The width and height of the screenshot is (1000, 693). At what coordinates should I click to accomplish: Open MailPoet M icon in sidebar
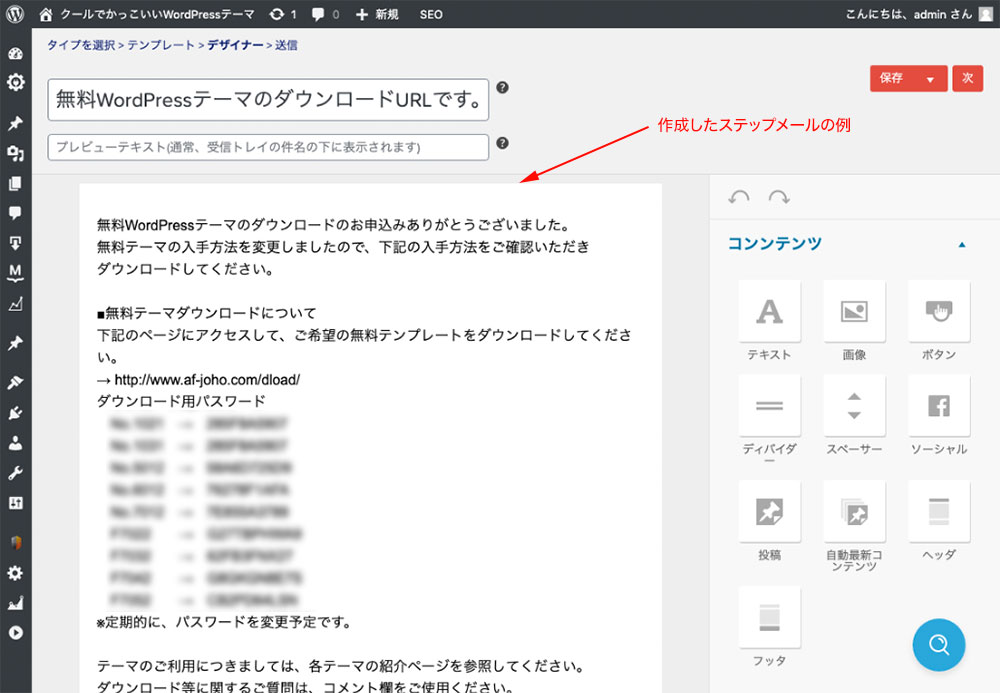pos(15,272)
